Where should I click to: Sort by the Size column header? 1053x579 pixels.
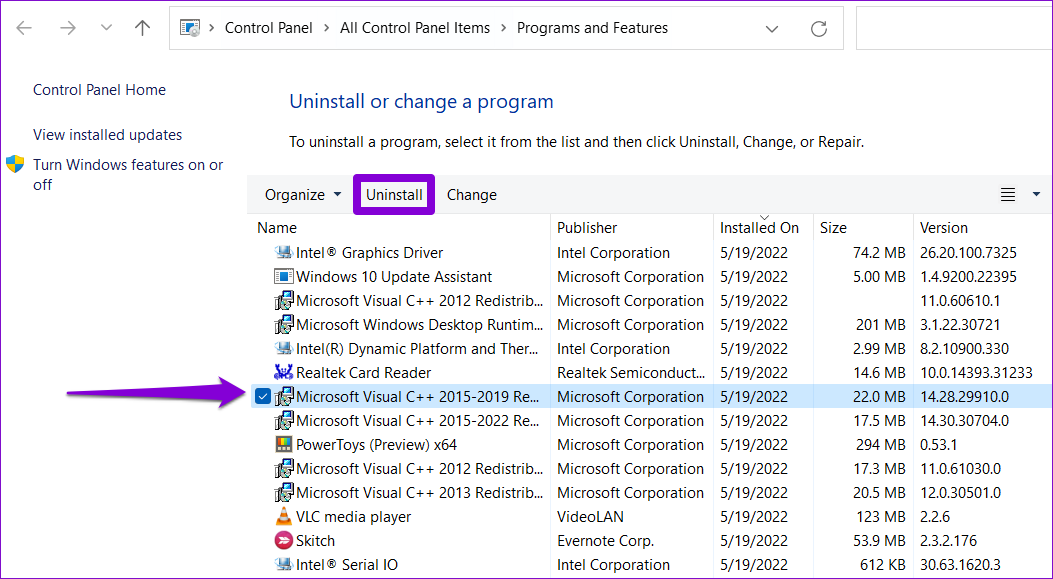click(x=833, y=228)
